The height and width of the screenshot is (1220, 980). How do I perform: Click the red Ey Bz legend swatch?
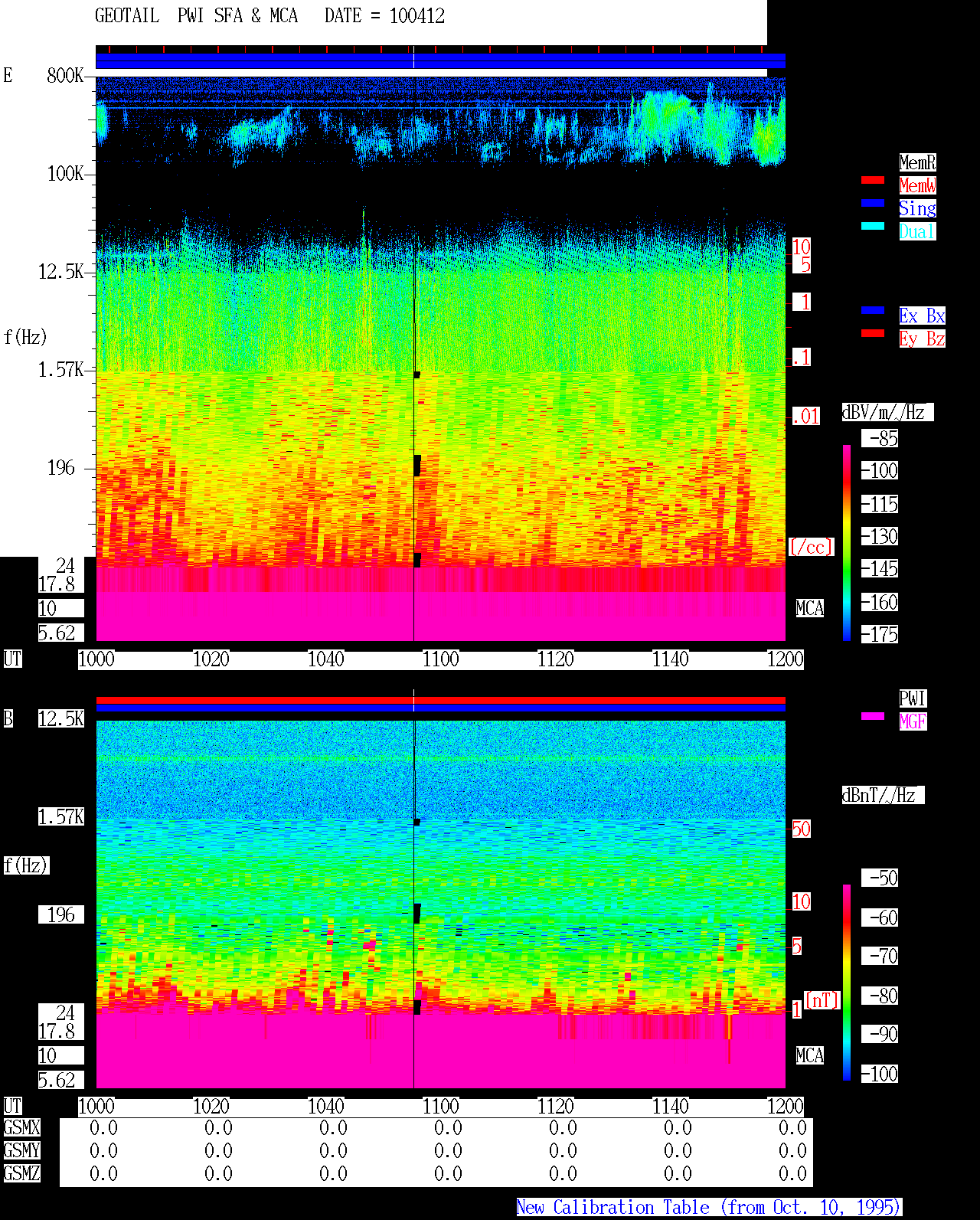[873, 333]
